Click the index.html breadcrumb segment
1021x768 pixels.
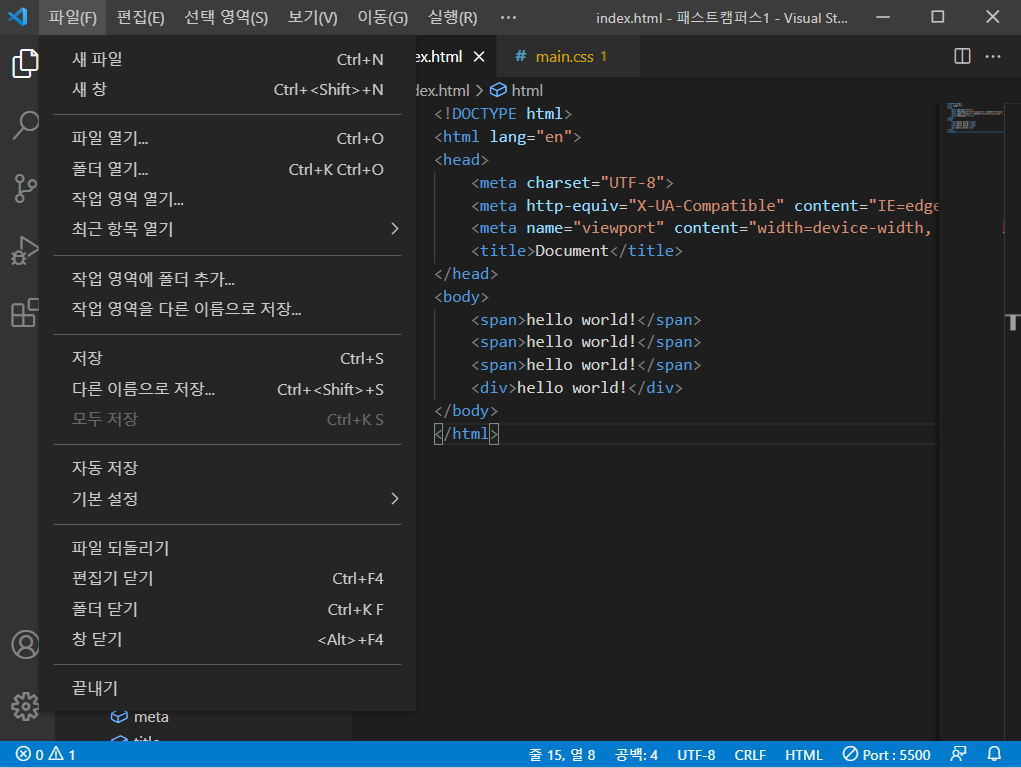coord(442,91)
